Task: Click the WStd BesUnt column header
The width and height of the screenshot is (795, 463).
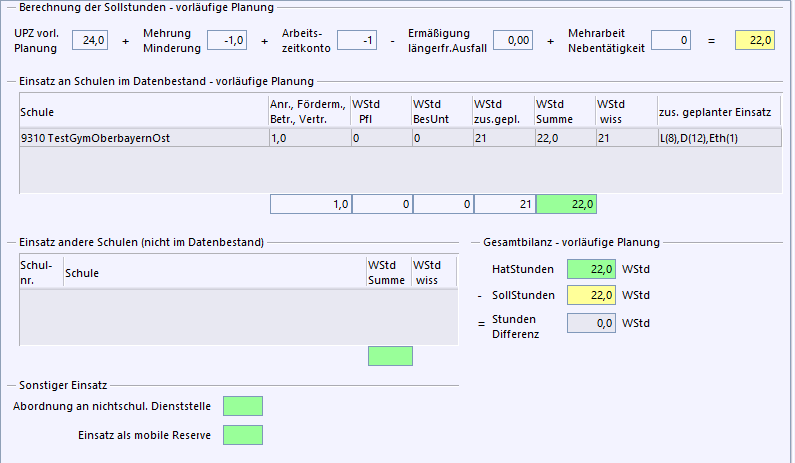Action: coord(442,112)
